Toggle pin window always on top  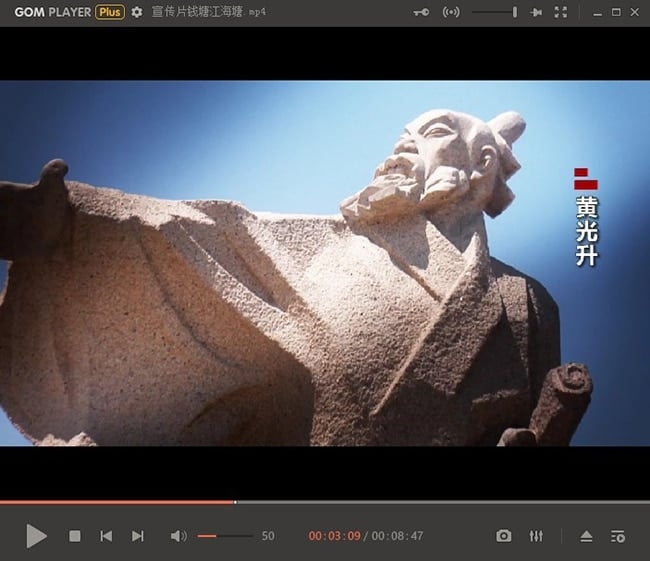(x=536, y=12)
